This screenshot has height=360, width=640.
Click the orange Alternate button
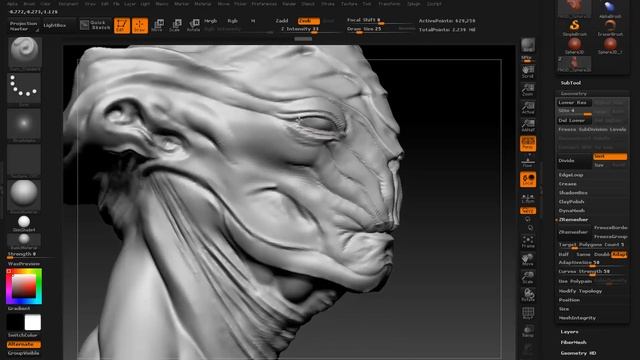pos(23,344)
